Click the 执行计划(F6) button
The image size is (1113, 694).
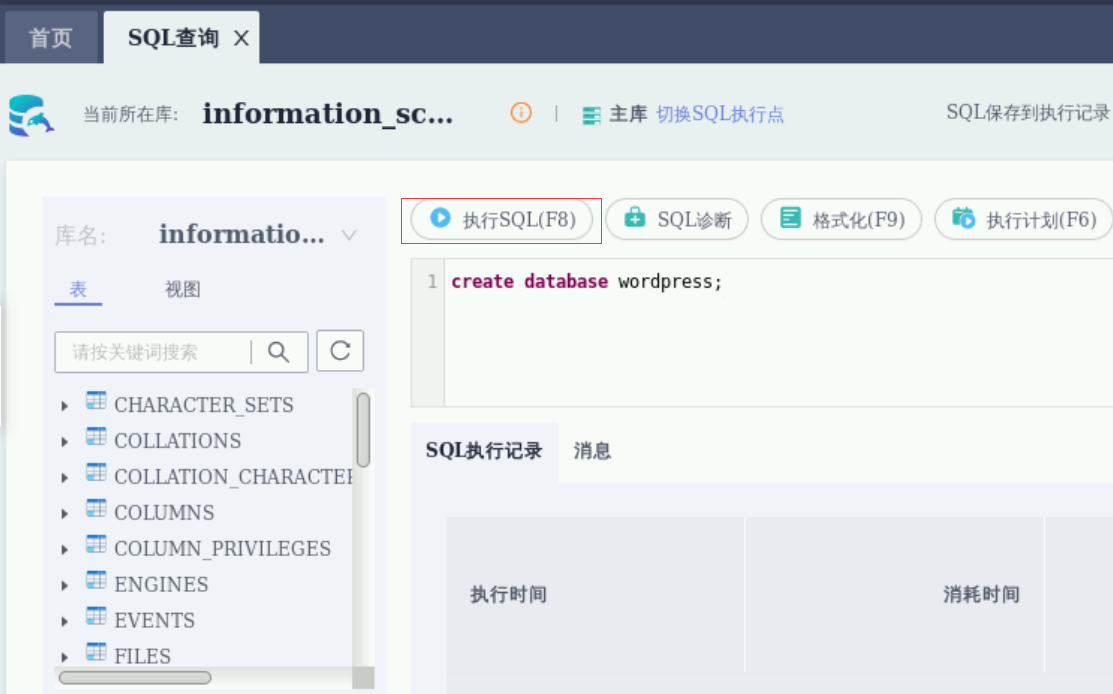[1024, 219]
